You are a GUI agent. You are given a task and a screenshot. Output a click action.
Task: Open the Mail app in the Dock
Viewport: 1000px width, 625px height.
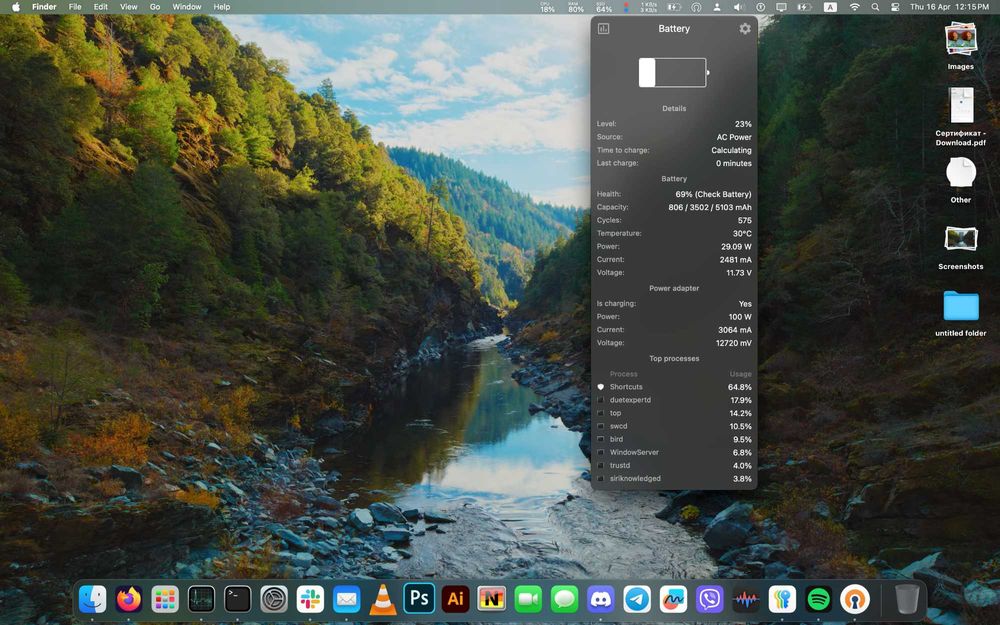pos(347,599)
